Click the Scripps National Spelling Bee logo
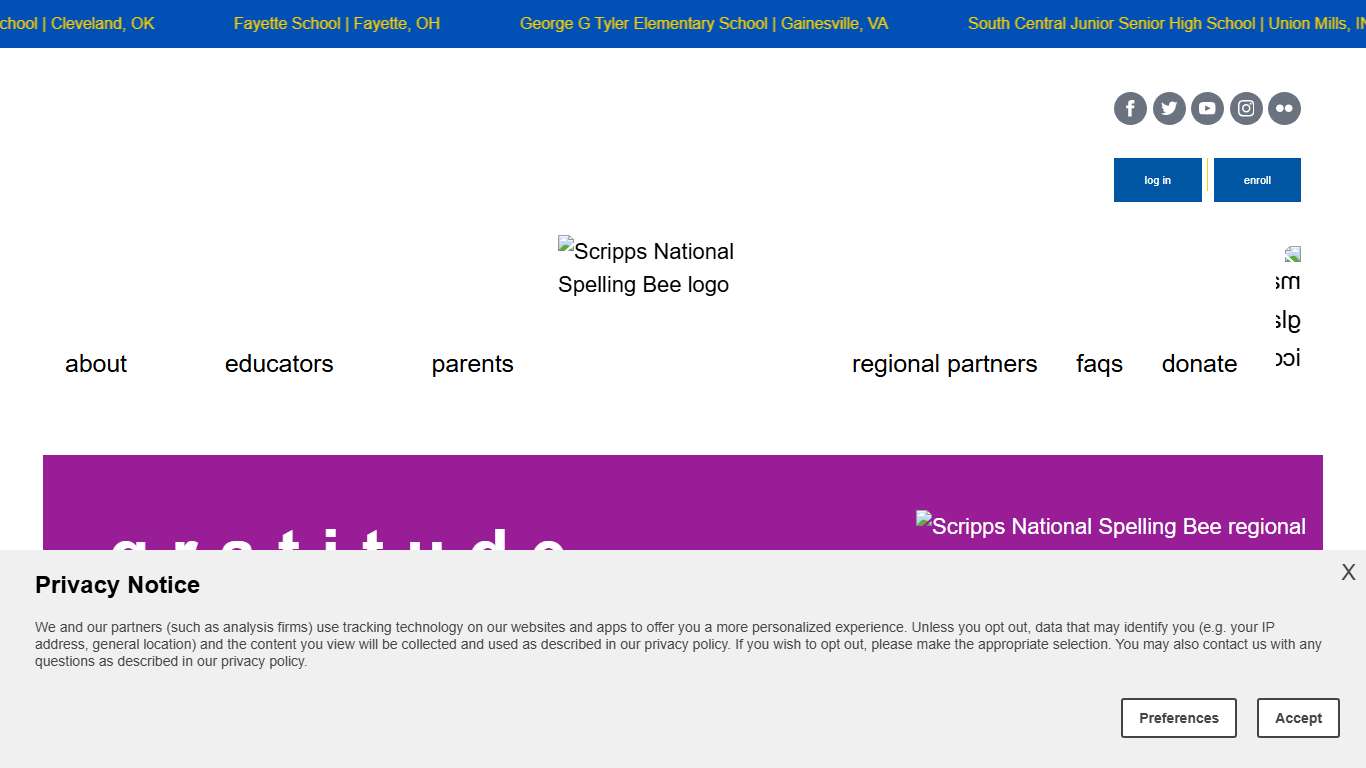 tap(645, 267)
